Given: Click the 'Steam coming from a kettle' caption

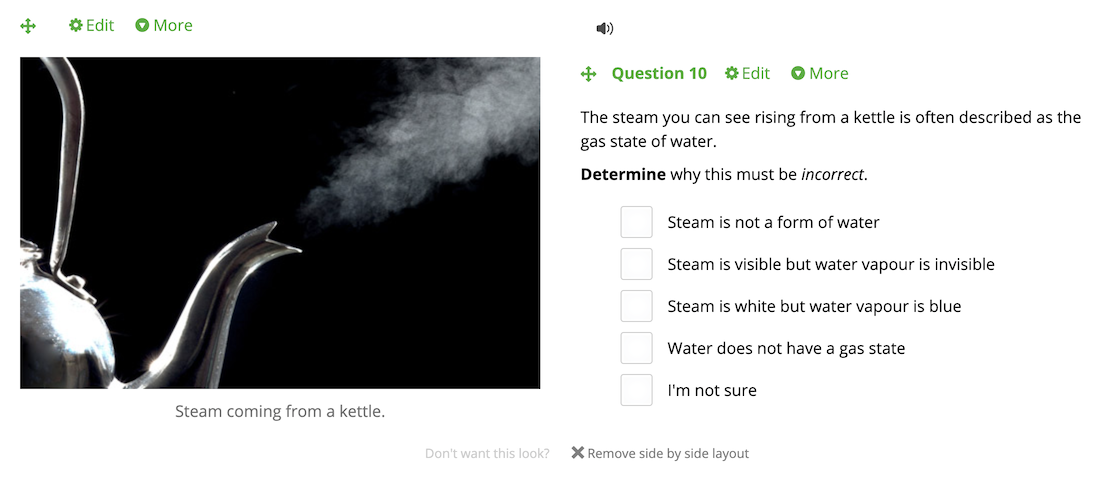Looking at the screenshot, I should [280, 412].
